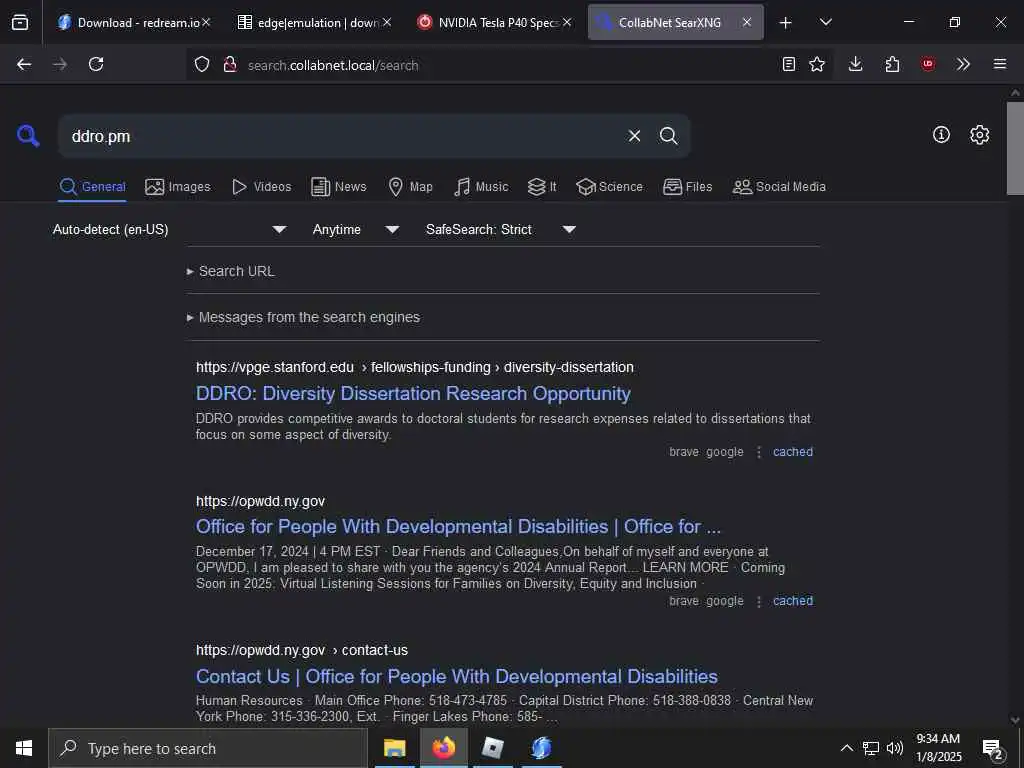This screenshot has width=1024, height=768.
Task: Select the Files search category
Action: coord(688,187)
